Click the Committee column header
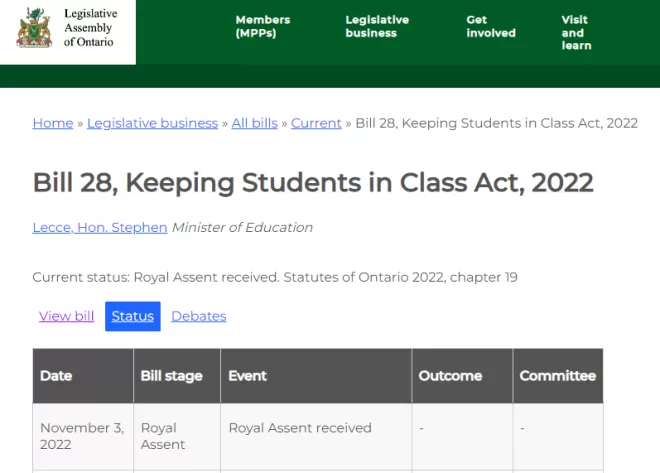660x473 pixels. click(x=558, y=376)
